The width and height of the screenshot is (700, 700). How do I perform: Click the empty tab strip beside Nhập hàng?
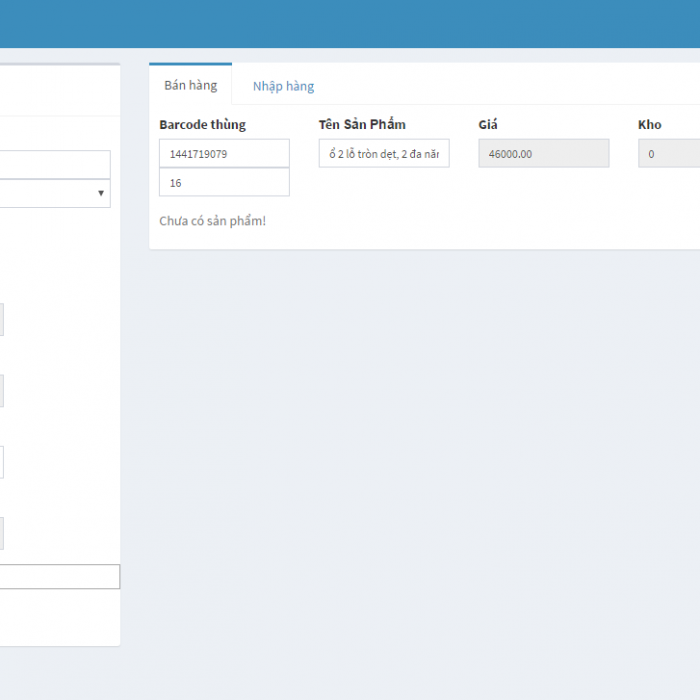coord(500,86)
